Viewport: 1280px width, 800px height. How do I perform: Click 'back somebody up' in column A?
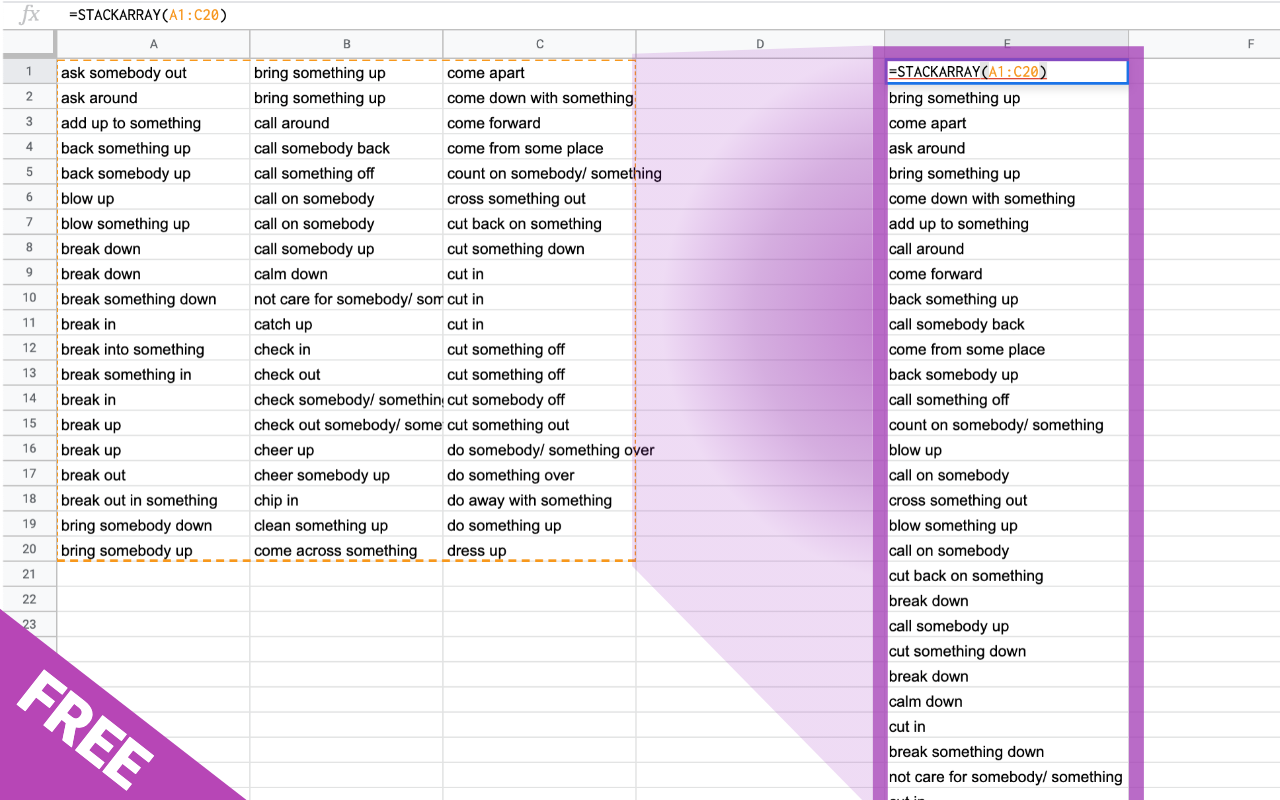153,173
